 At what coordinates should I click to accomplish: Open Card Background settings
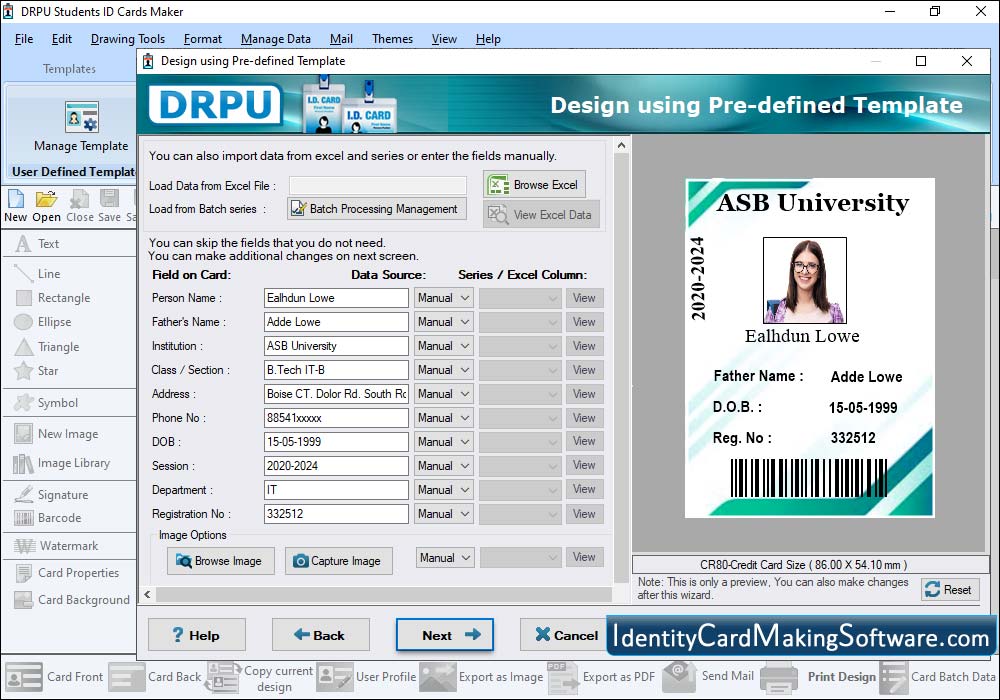[x=71, y=600]
